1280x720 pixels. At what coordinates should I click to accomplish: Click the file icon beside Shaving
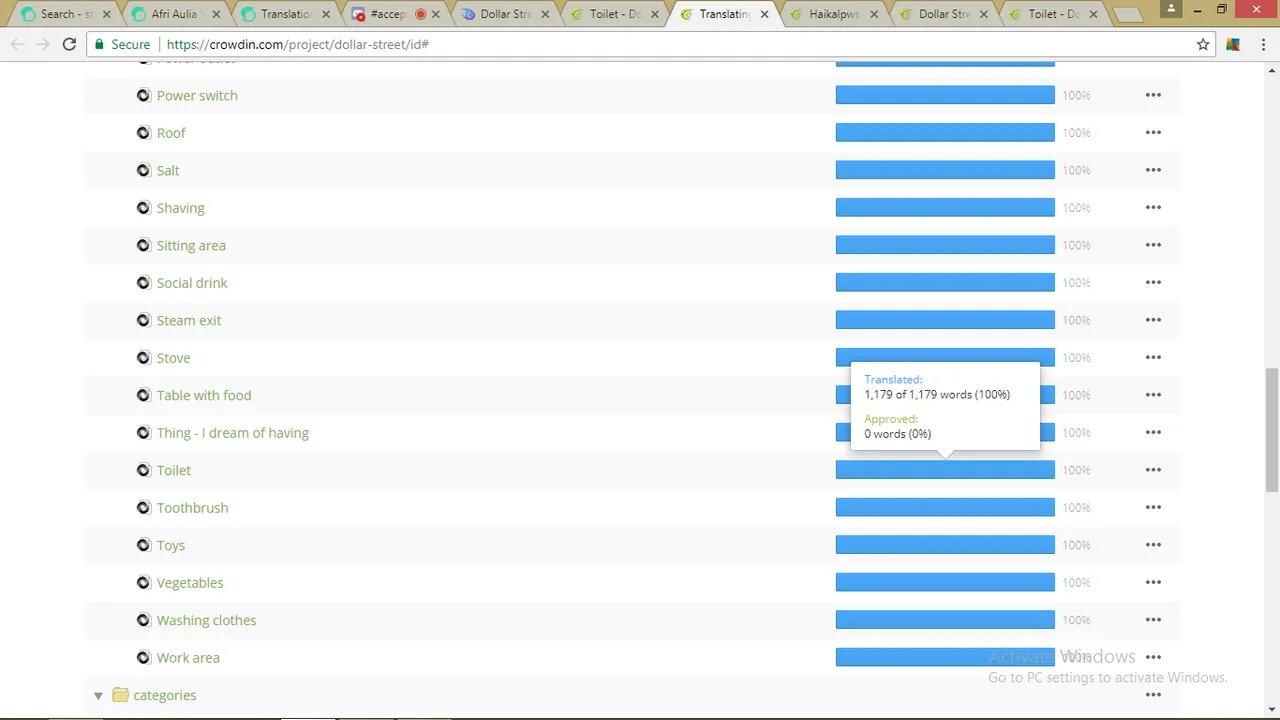tap(143, 208)
